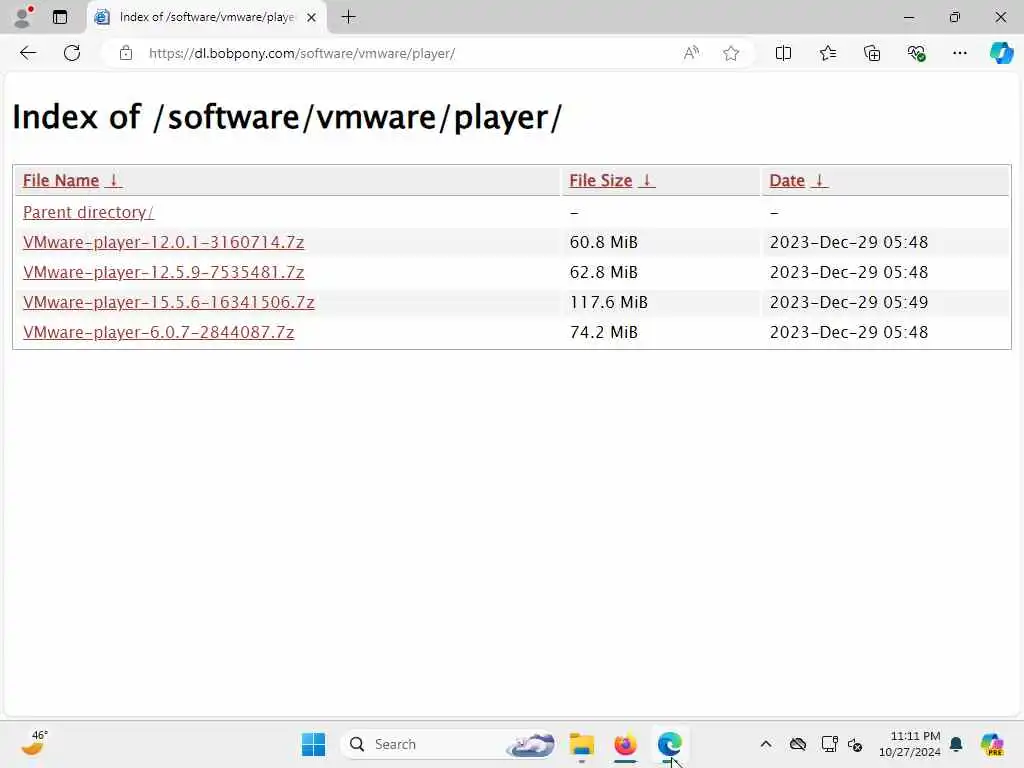Open the clock showing 11:11 PM 10/27/2024

click(x=910, y=744)
